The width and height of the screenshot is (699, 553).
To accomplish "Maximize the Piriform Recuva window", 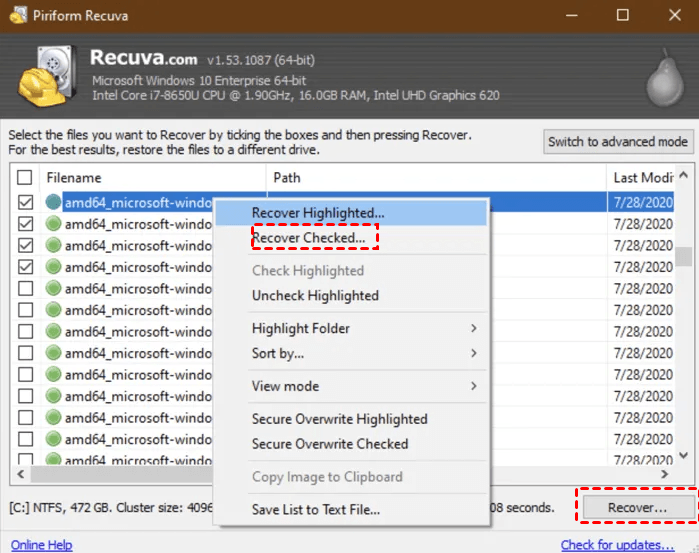I will (623, 15).
